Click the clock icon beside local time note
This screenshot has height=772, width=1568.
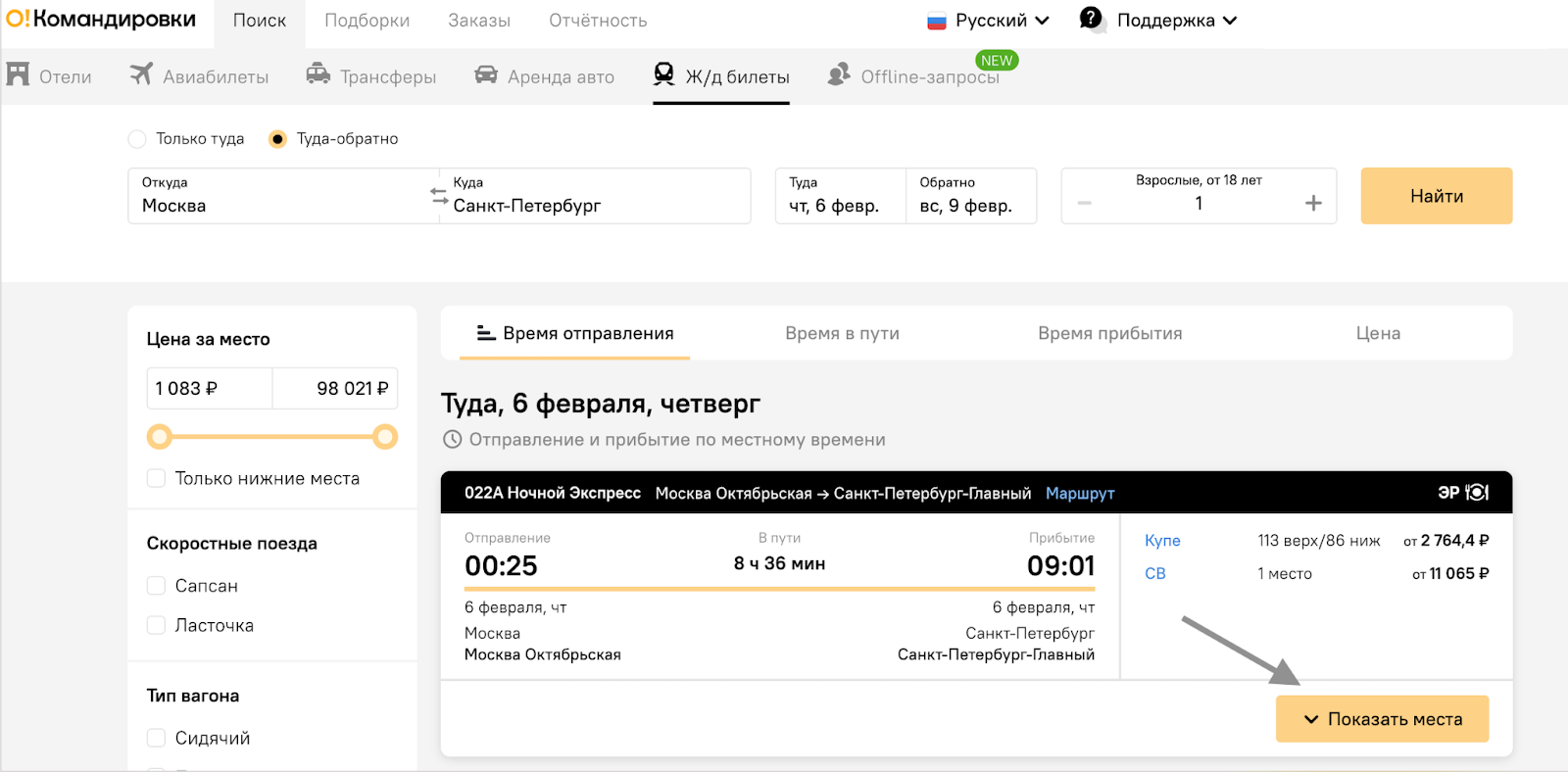(x=452, y=440)
